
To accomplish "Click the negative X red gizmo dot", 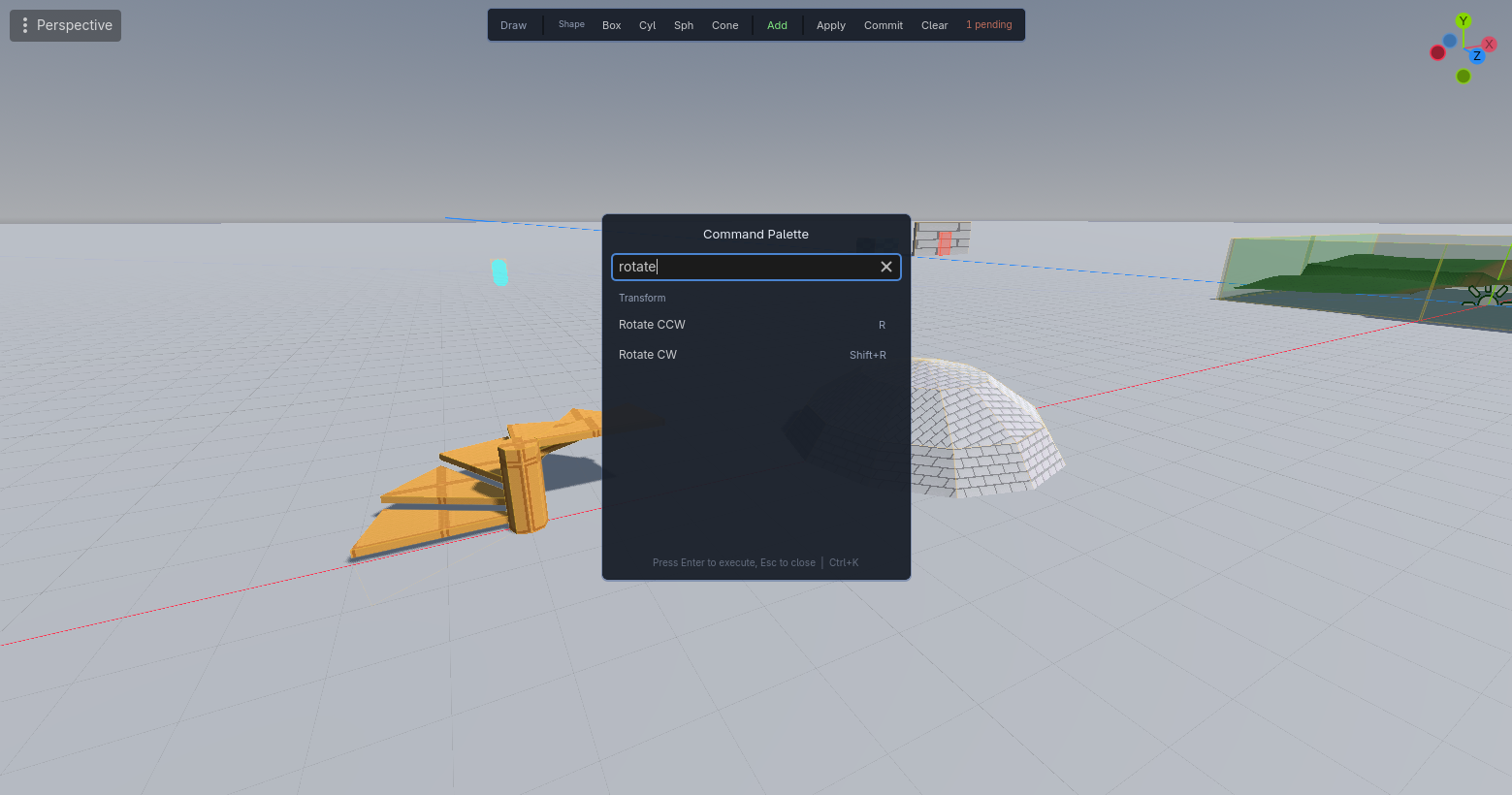I will [1437, 52].
